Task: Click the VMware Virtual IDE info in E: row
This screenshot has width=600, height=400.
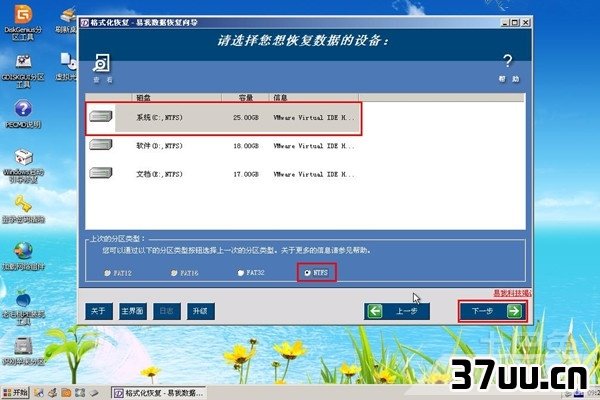Action: pyautogui.click(x=314, y=174)
